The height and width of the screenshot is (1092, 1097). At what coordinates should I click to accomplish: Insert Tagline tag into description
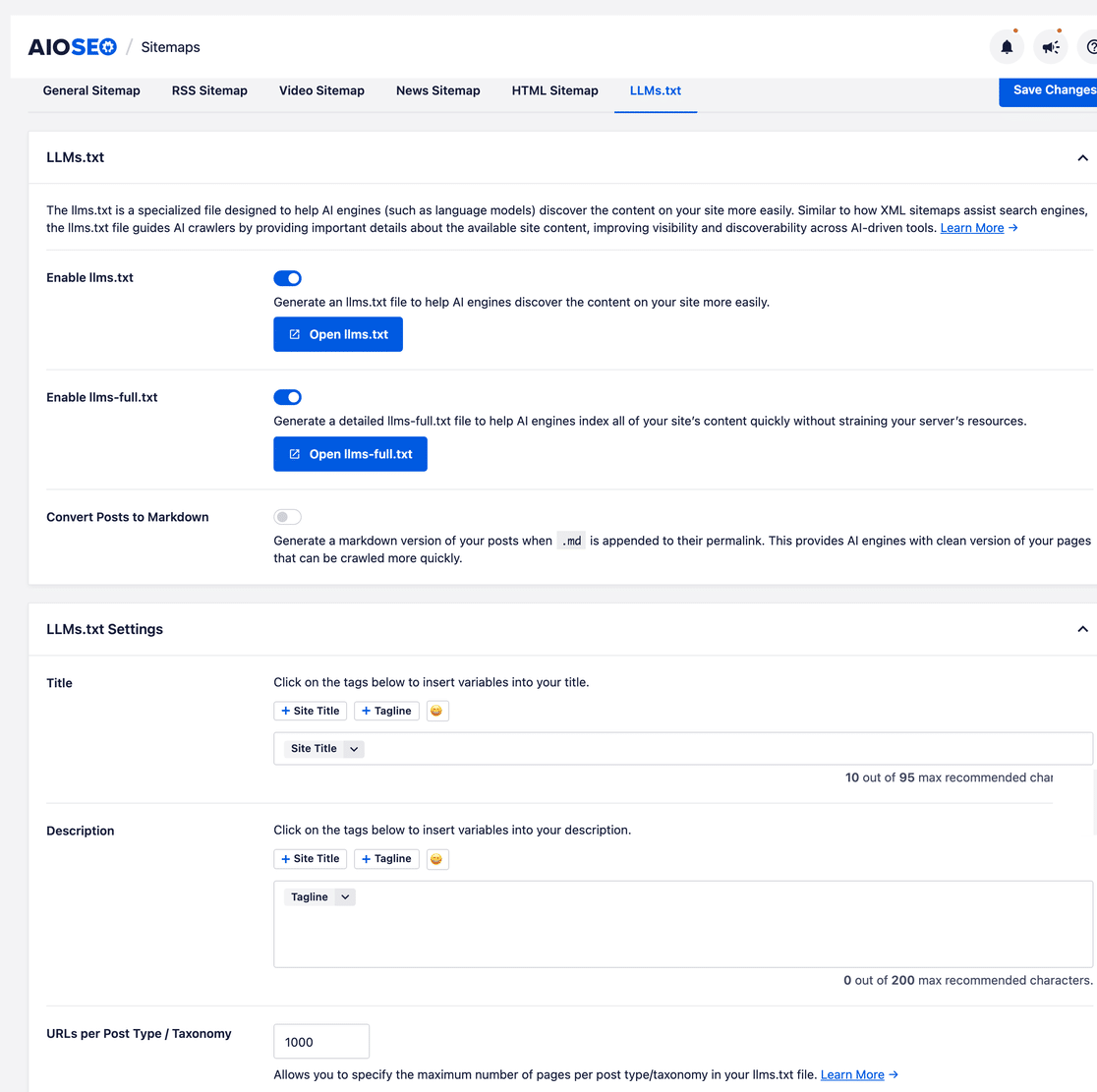click(386, 859)
